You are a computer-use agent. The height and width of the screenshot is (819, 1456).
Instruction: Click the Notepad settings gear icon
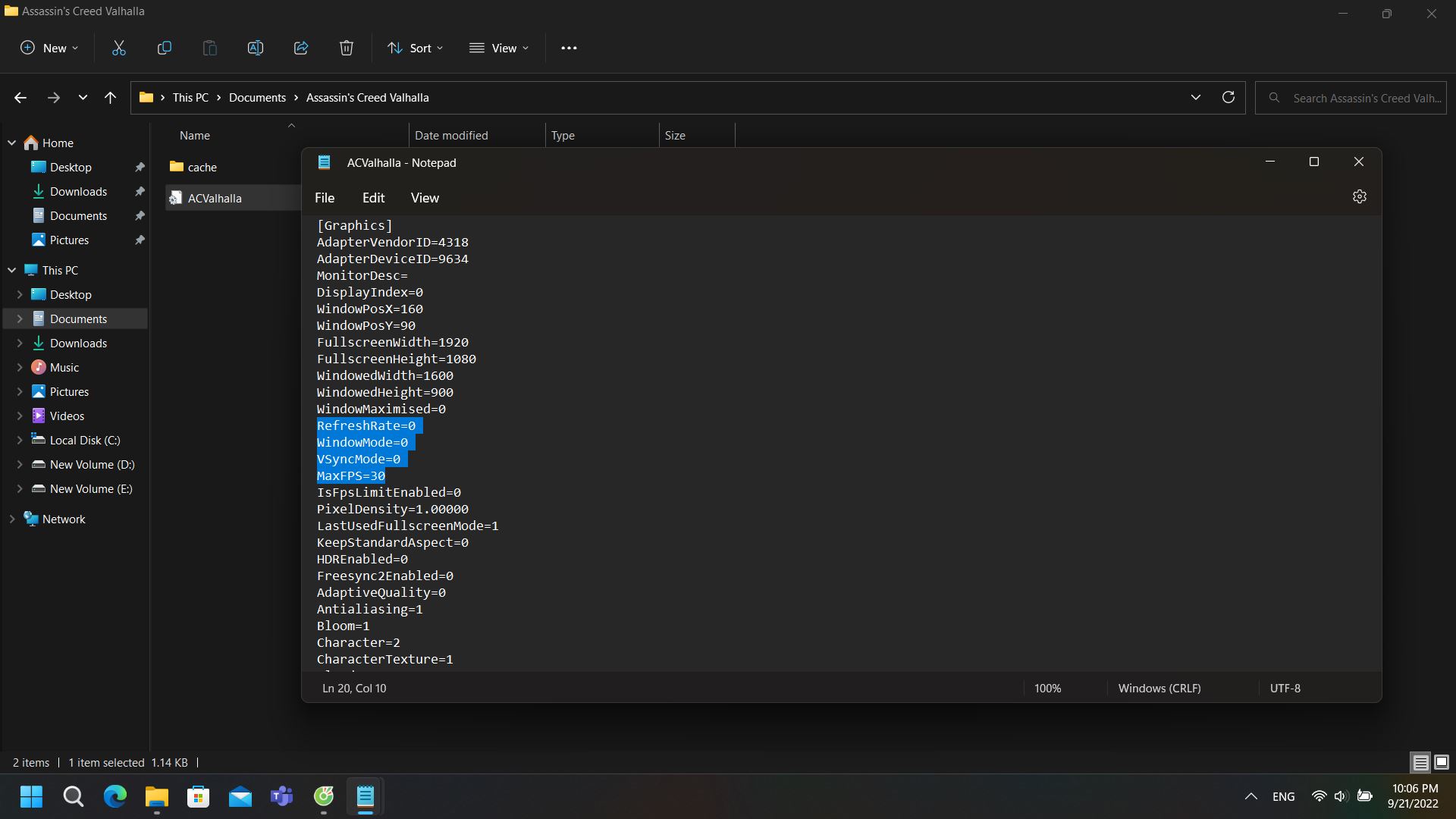(x=1360, y=197)
